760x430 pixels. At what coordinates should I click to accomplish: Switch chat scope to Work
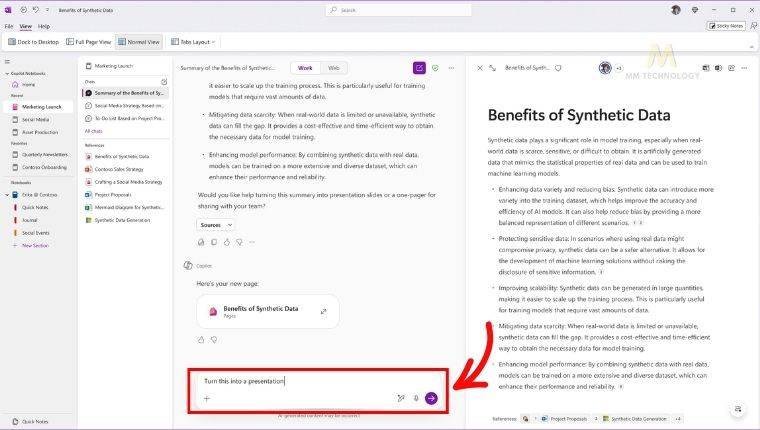click(305, 68)
